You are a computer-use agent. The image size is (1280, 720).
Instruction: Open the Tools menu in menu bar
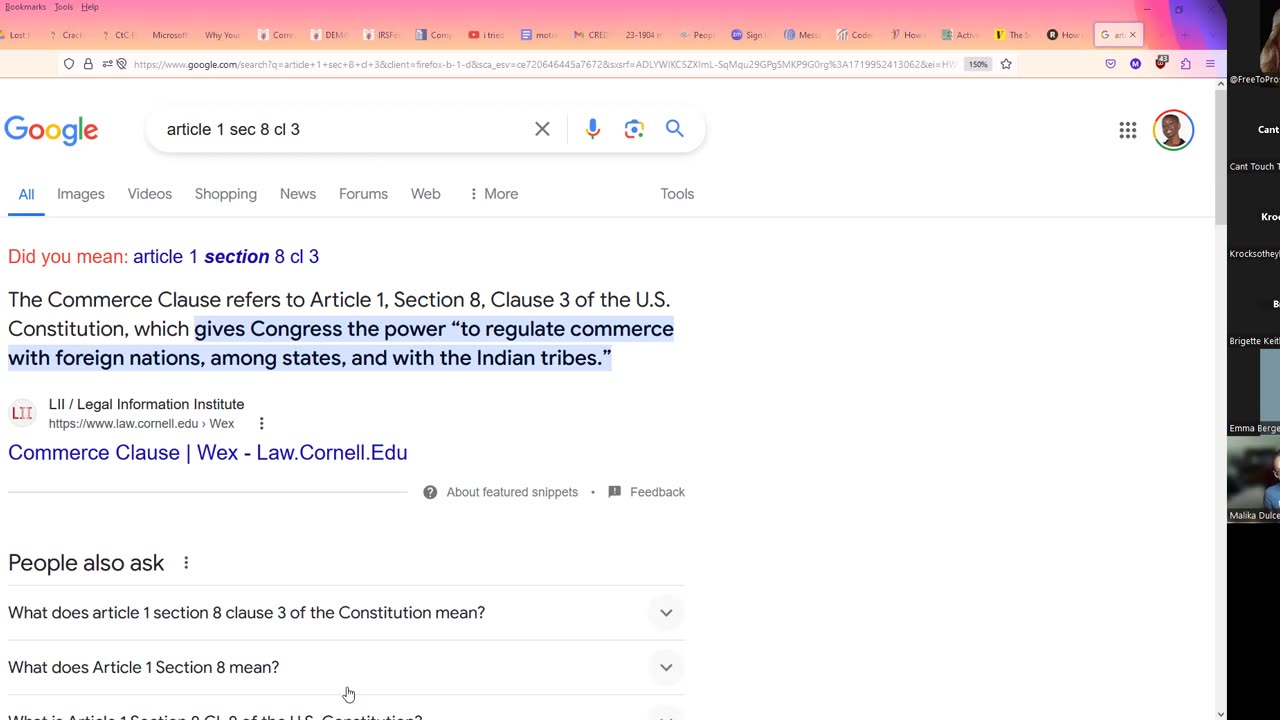pyautogui.click(x=63, y=7)
